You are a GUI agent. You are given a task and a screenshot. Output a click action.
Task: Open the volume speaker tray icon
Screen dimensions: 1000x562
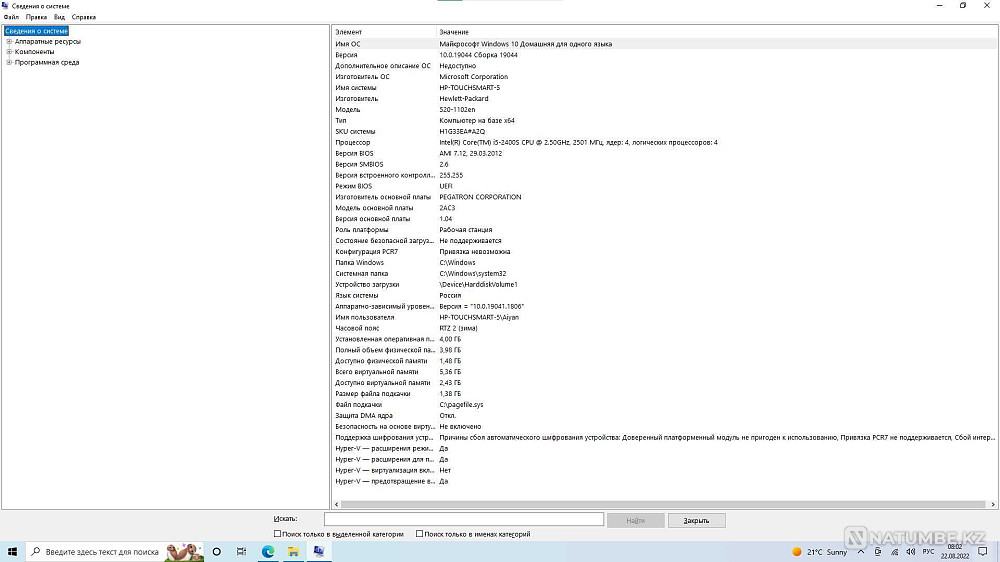(911, 552)
